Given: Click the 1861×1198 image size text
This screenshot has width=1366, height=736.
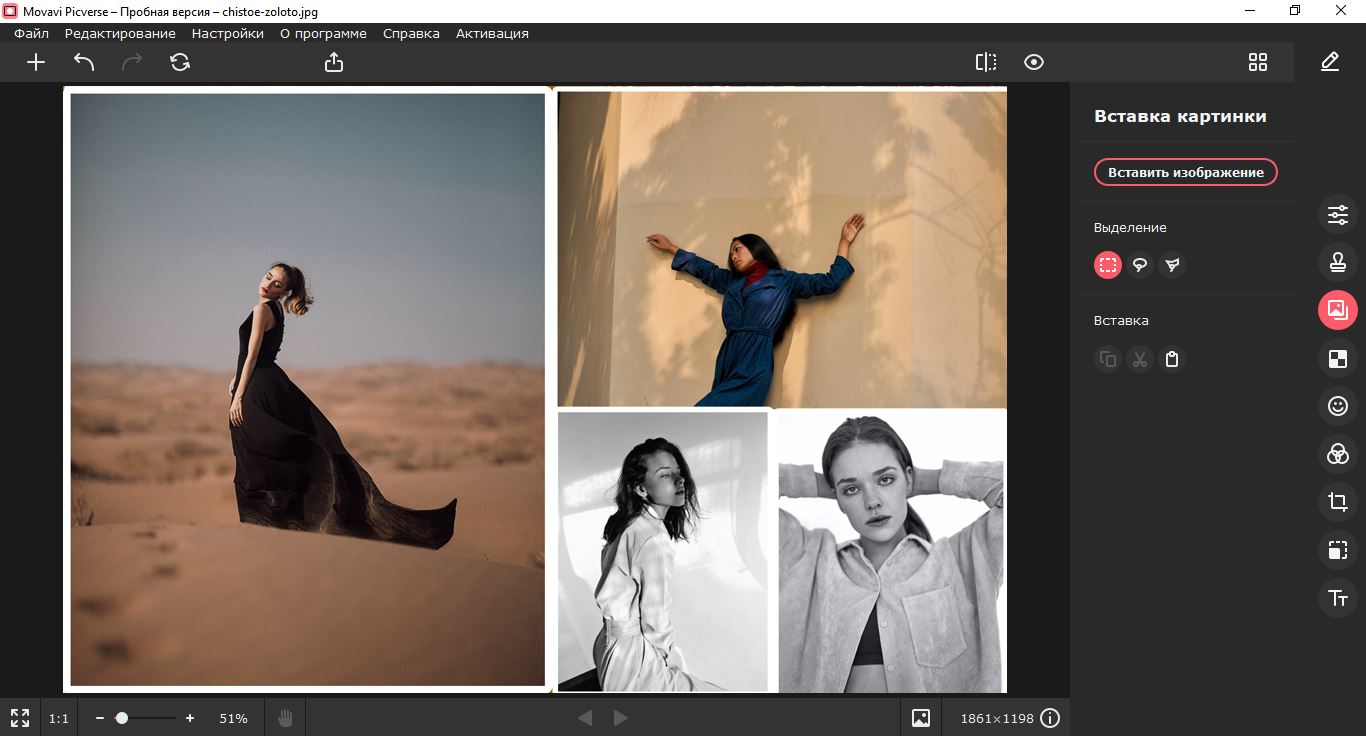Looking at the screenshot, I should pos(997,718).
